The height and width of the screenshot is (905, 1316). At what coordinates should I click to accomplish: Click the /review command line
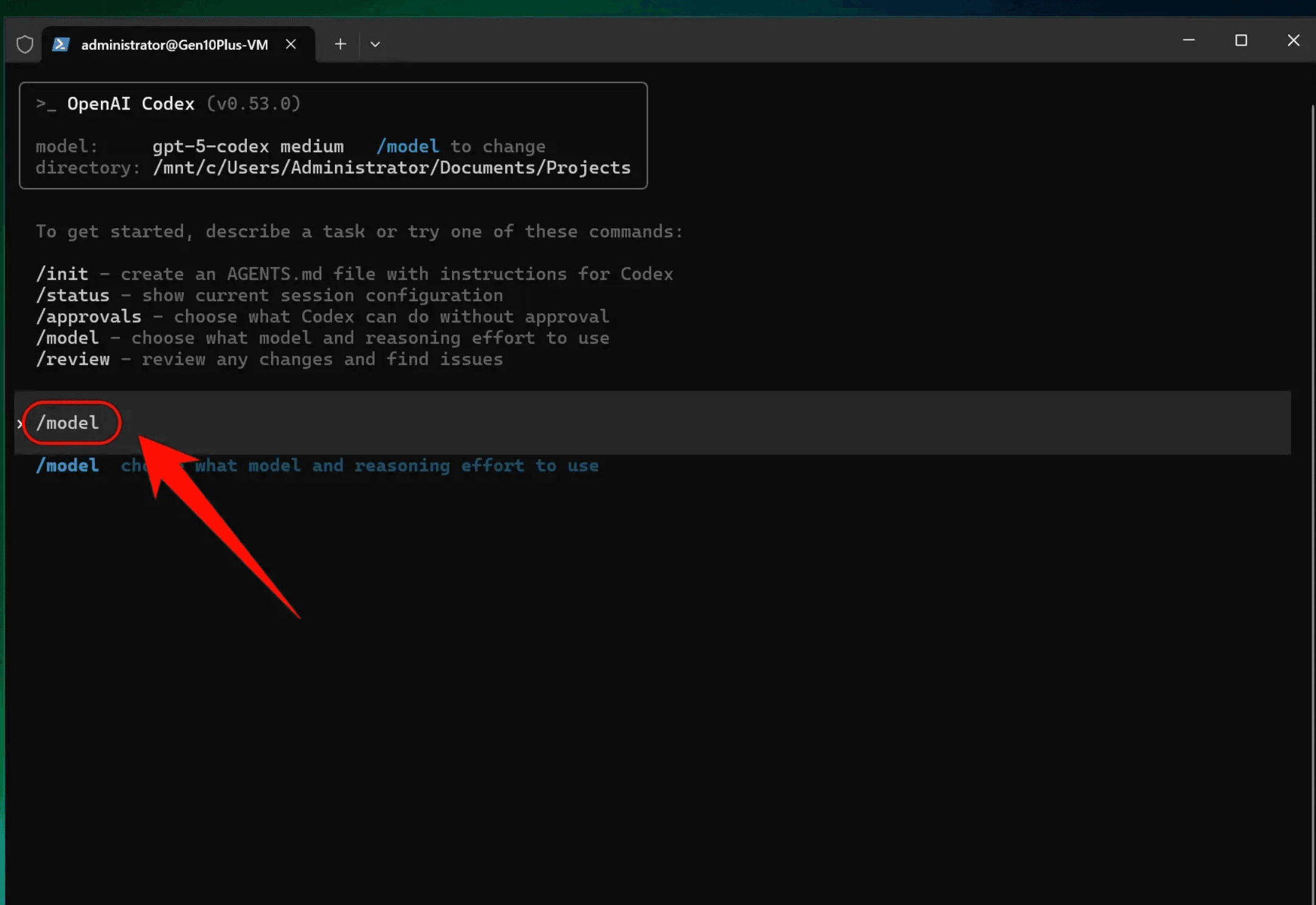point(269,359)
